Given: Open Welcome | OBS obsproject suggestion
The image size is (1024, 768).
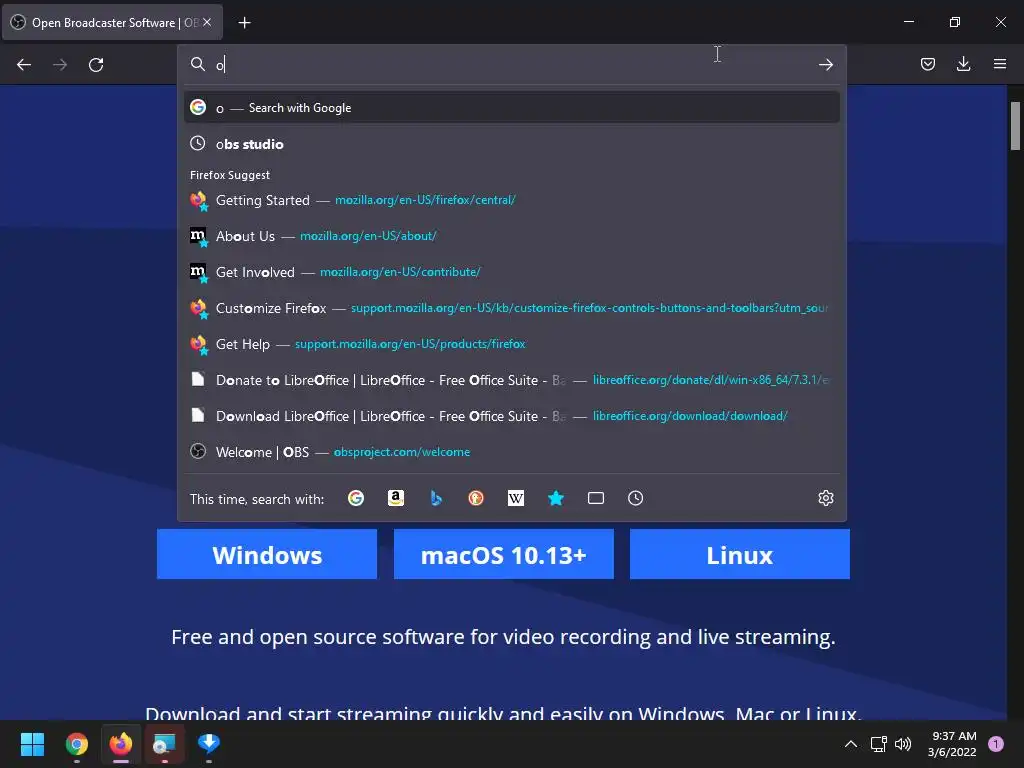Looking at the screenshot, I should (511, 451).
